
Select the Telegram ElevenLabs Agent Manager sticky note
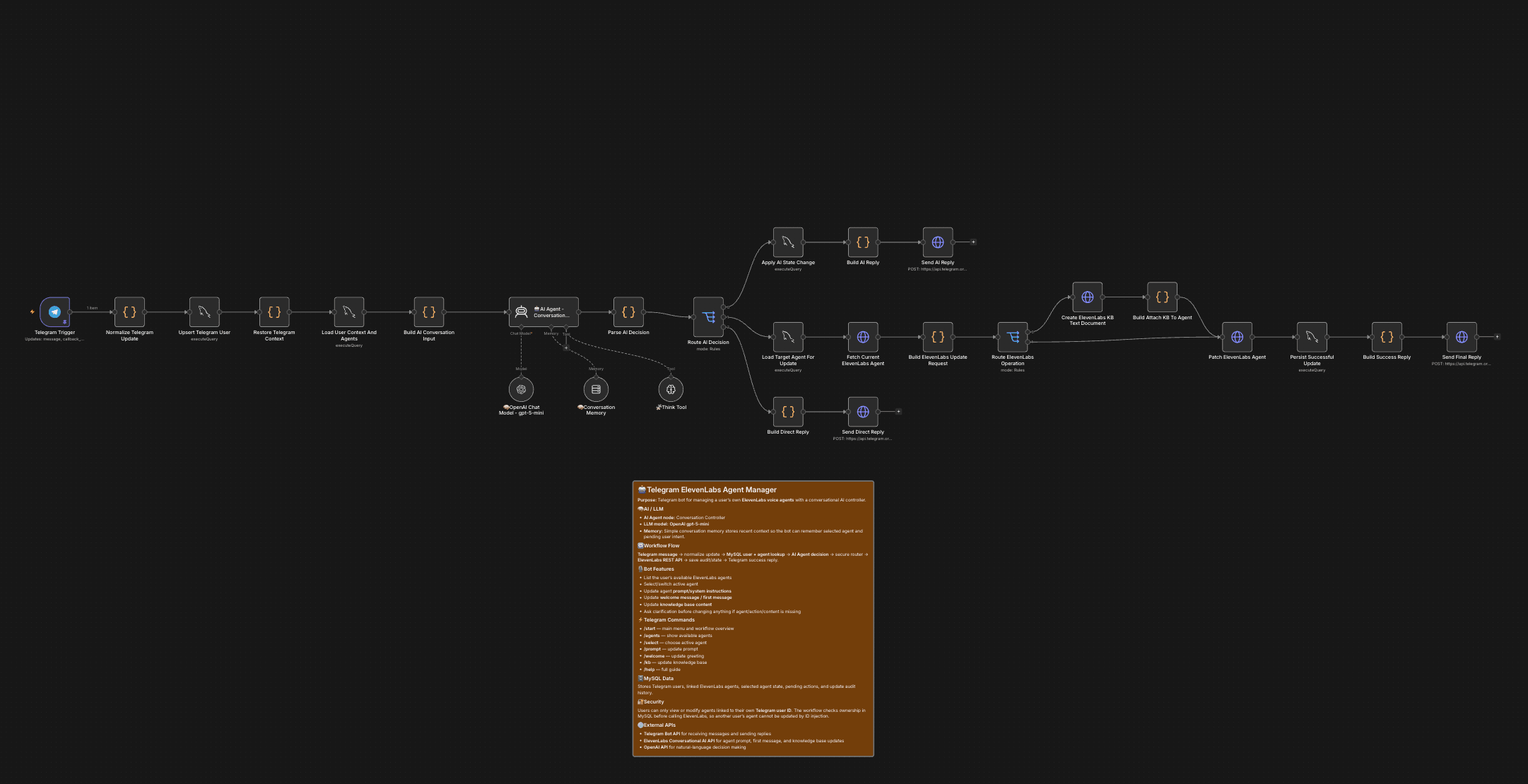[753, 619]
